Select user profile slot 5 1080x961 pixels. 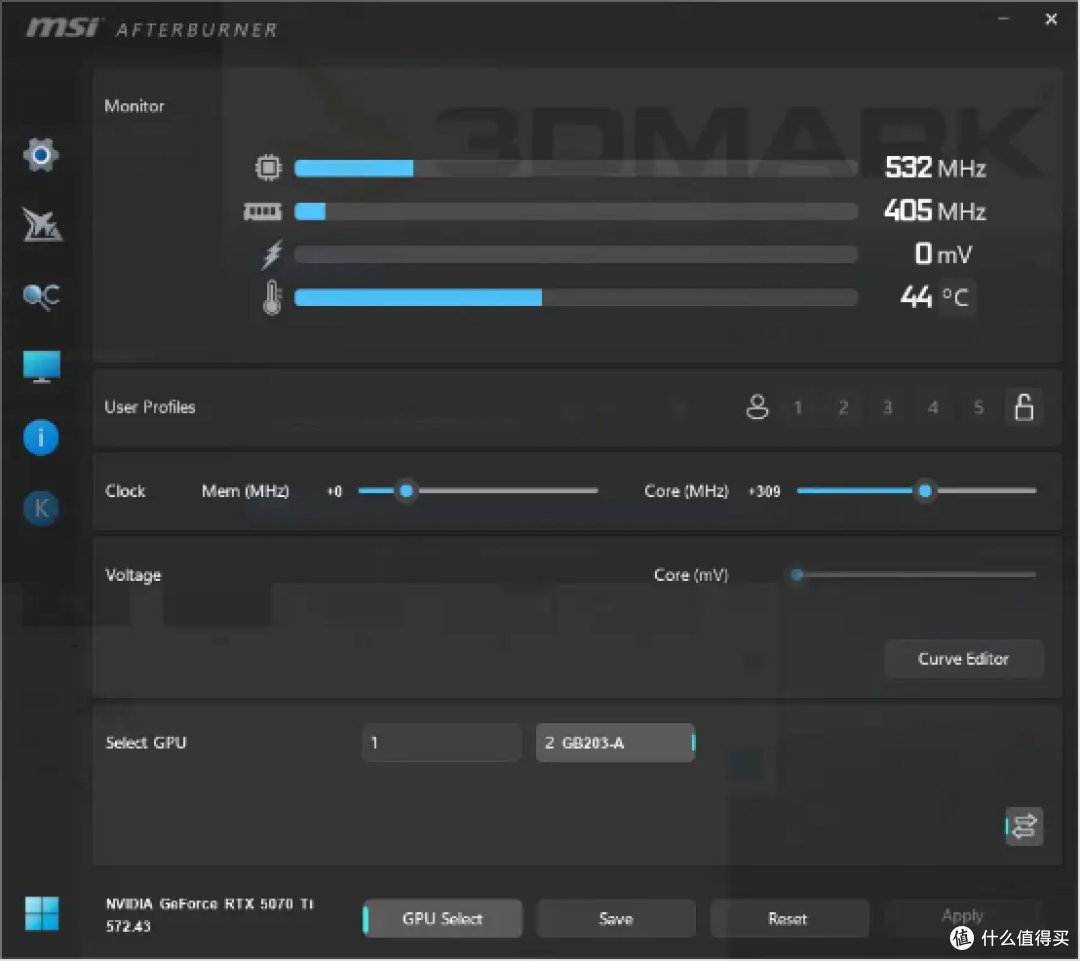point(978,407)
